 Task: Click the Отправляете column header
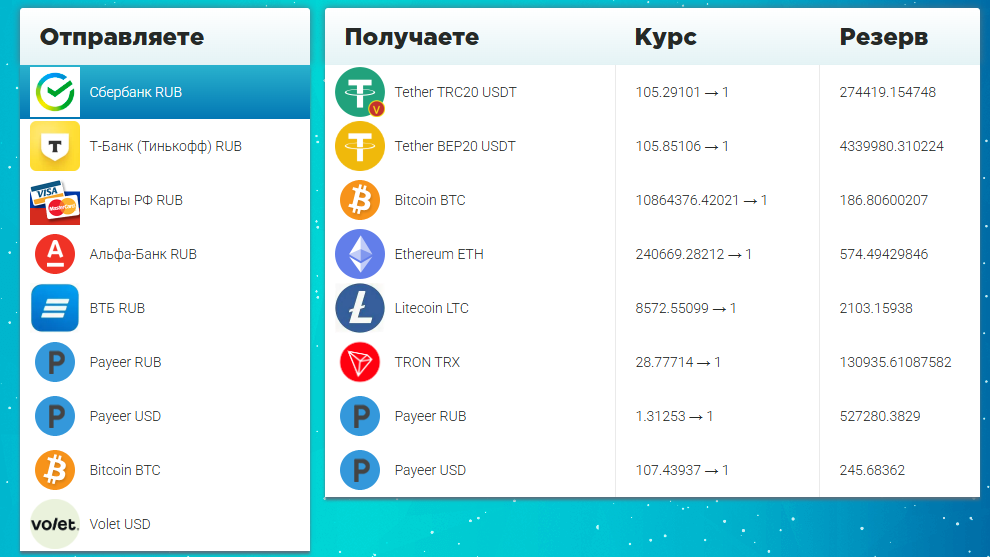tap(122, 37)
